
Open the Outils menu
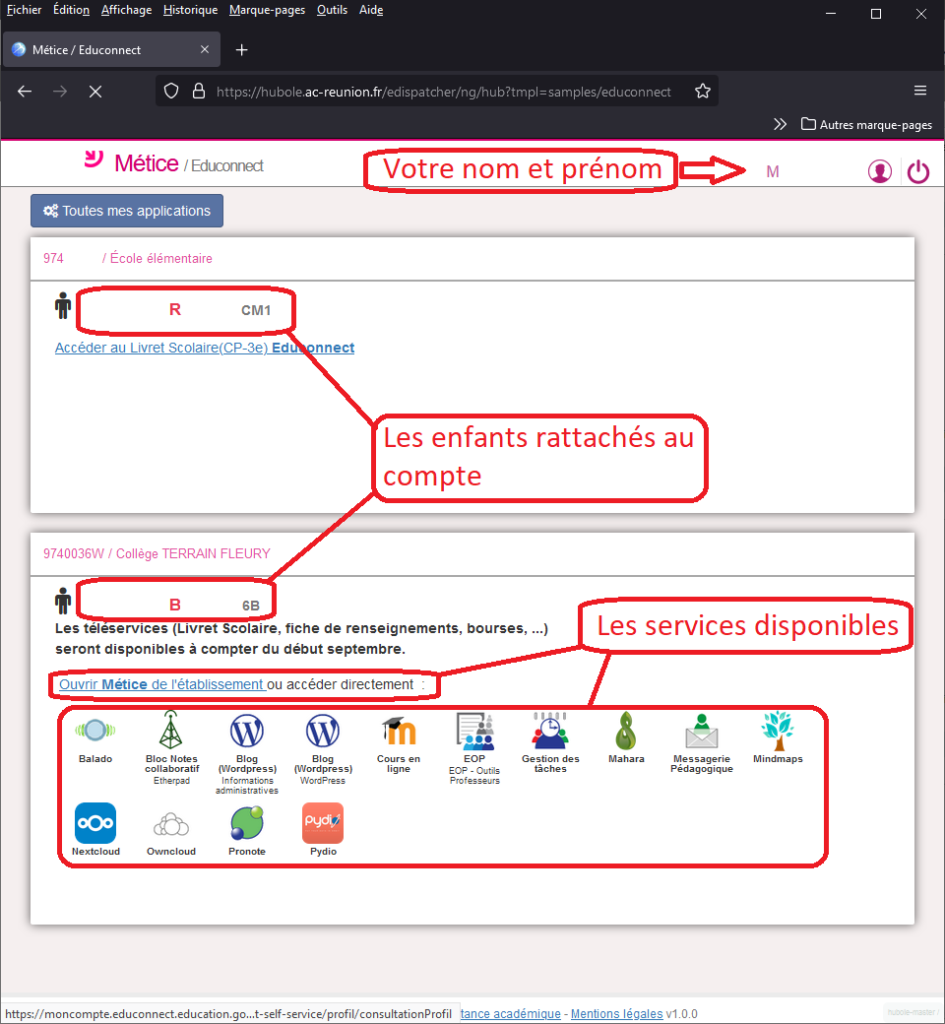[332, 10]
